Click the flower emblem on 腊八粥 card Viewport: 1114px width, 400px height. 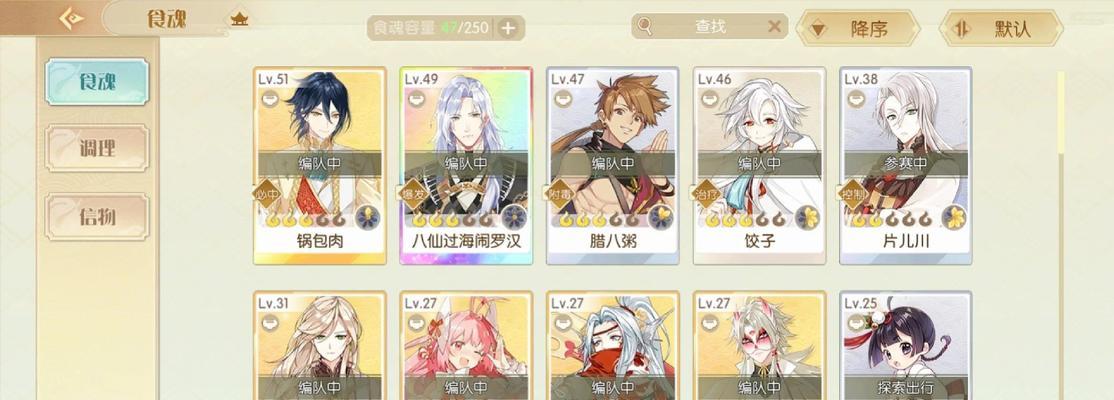(x=661, y=217)
